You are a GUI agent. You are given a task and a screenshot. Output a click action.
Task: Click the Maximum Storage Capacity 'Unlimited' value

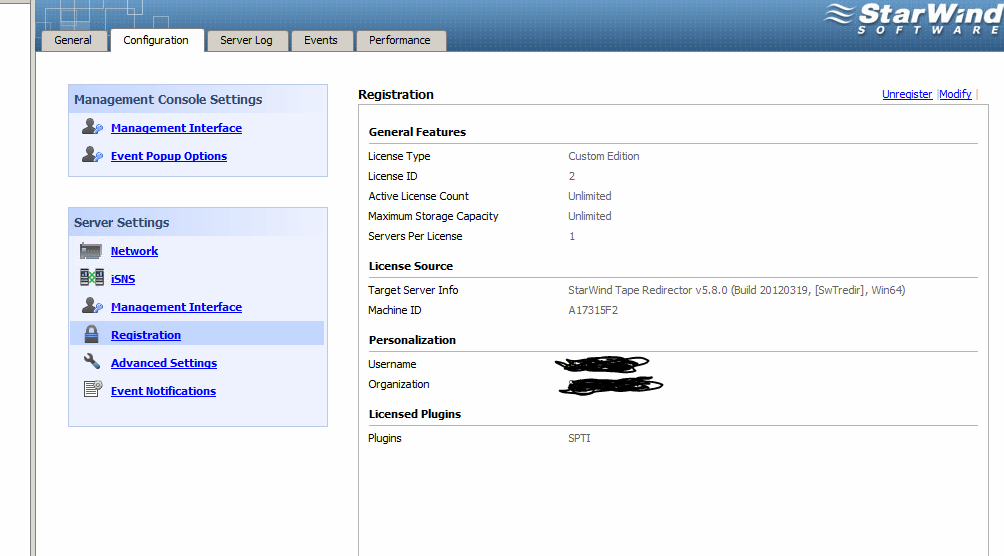pyautogui.click(x=590, y=217)
